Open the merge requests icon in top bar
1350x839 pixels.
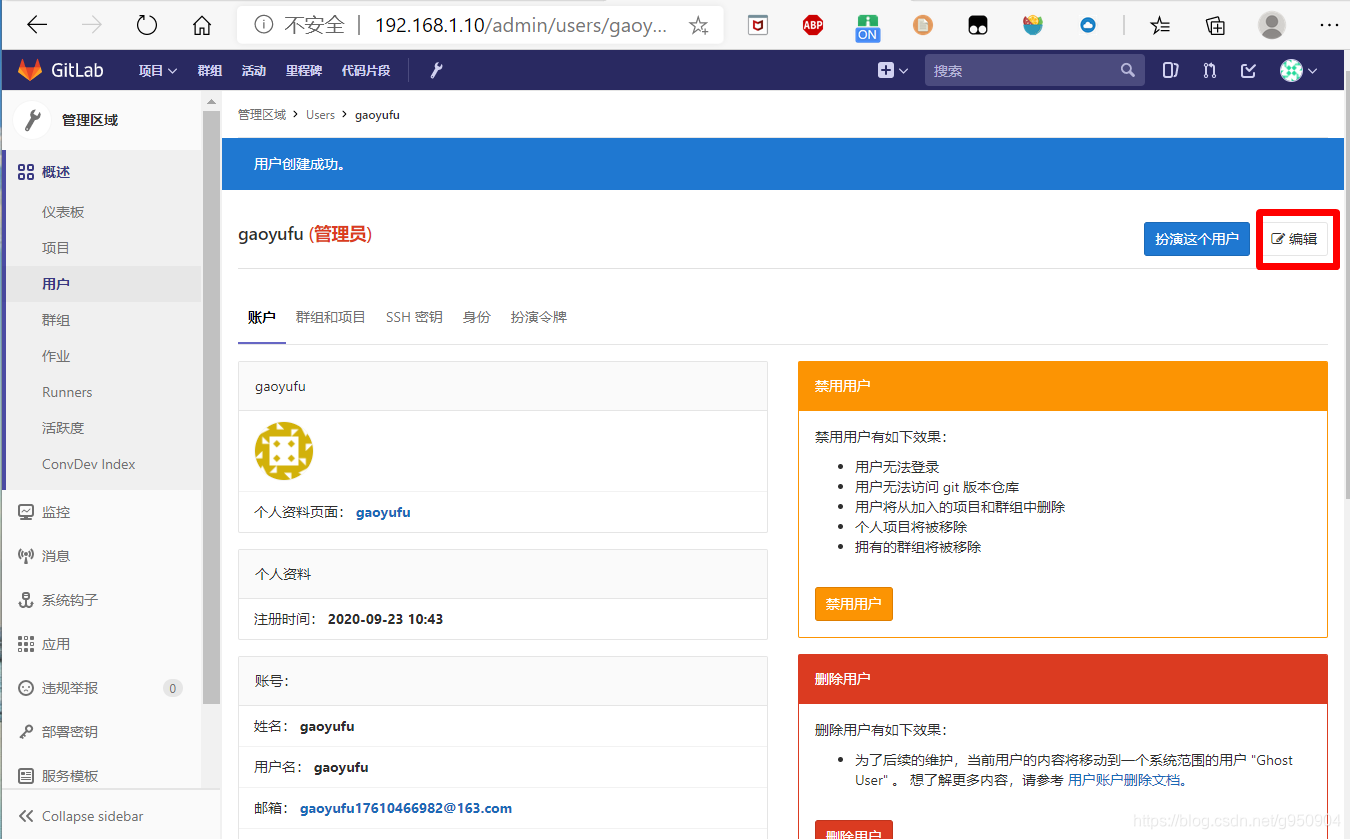(x=1209, y=70)
